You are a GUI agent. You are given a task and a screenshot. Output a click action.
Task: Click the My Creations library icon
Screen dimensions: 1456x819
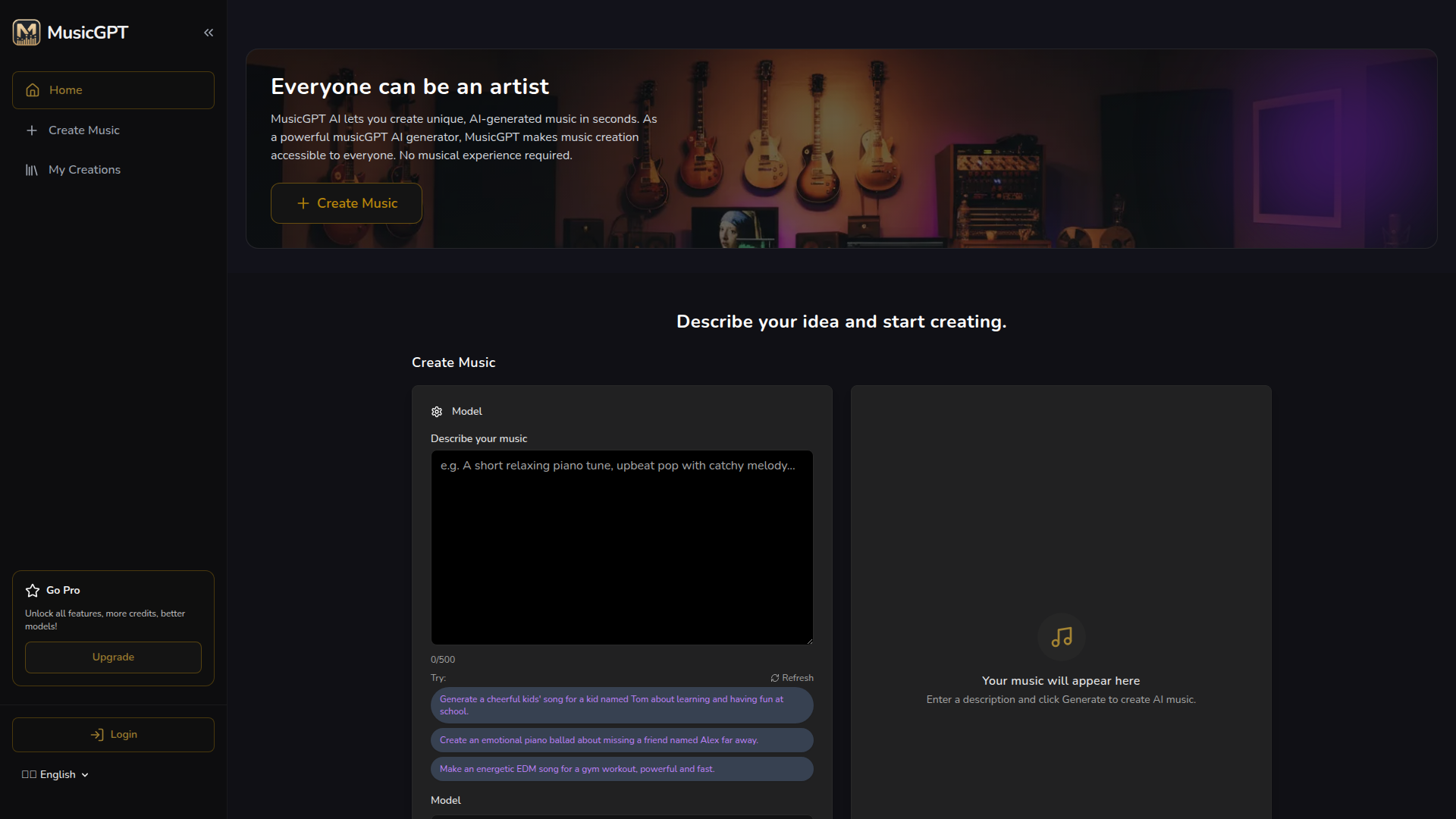32,170
